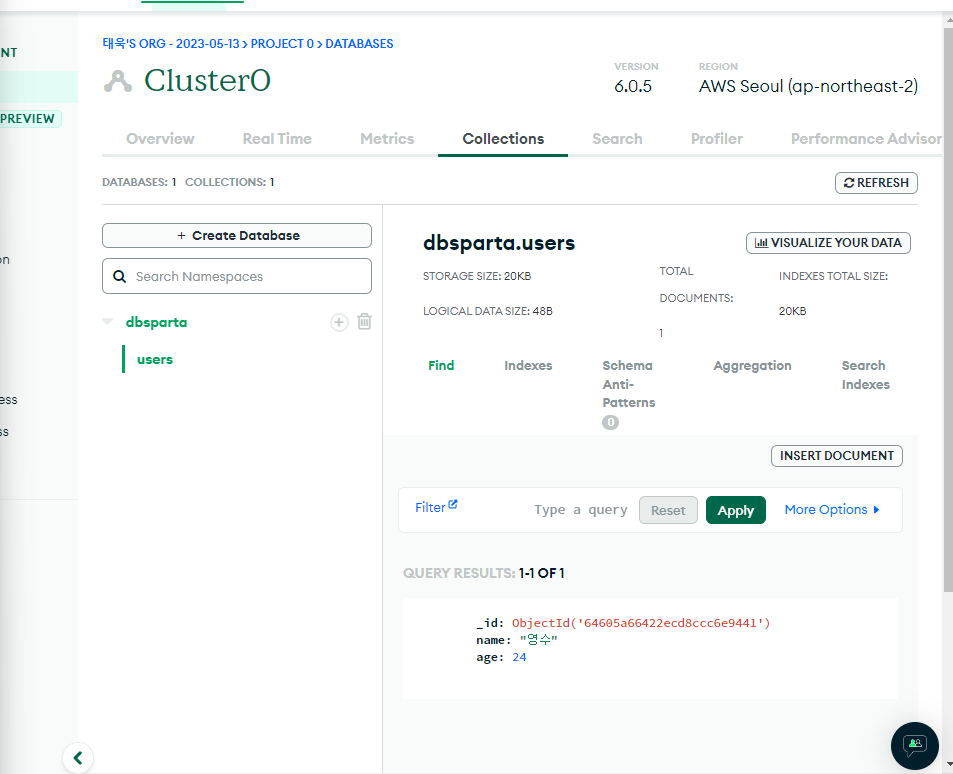Collapse the dbsparta database tree arrow
The height and width of the screenshot is (774, 953).
coord(108,322)
